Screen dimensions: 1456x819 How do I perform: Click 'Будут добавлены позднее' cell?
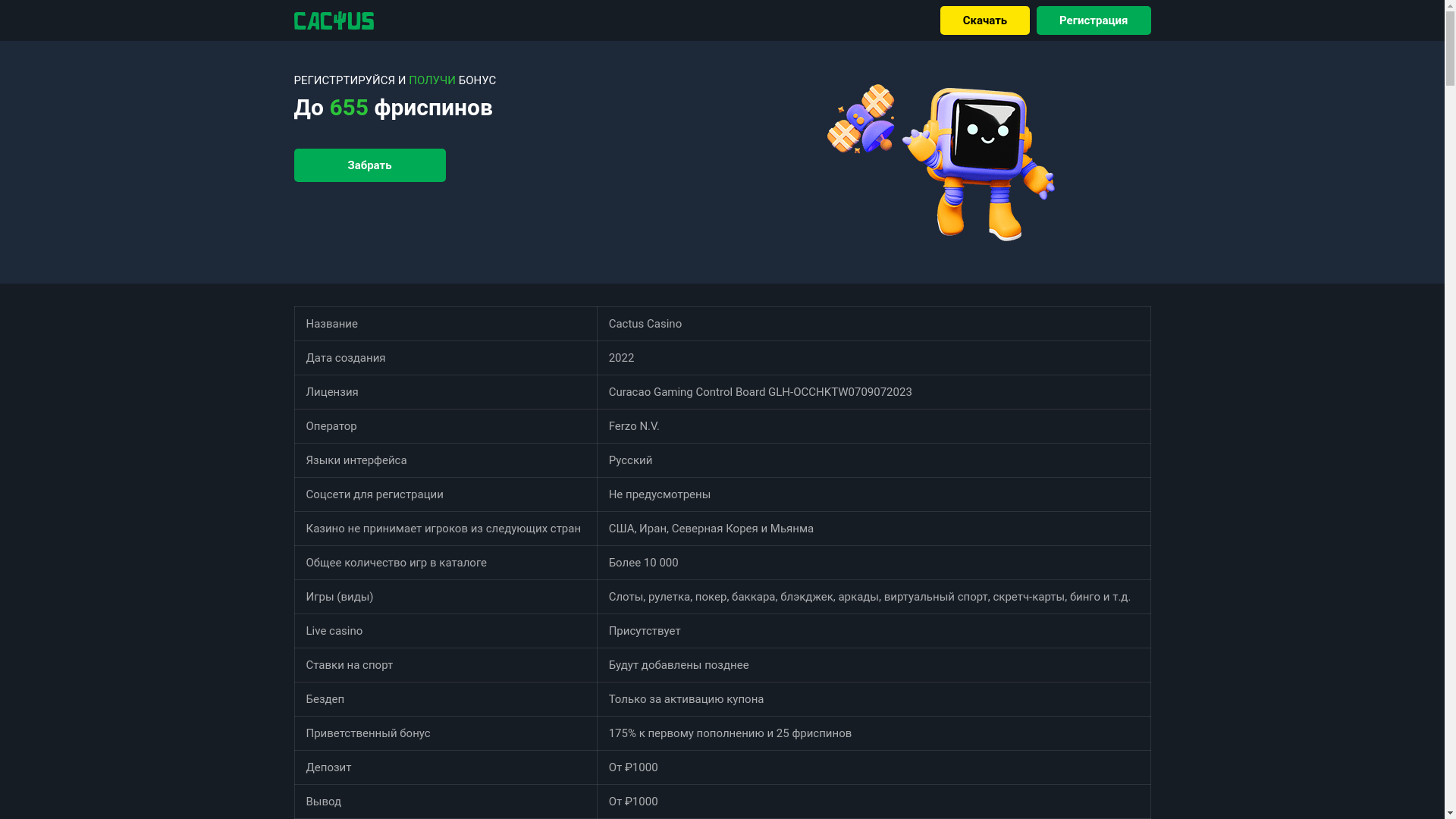click(x=874, y=665)
